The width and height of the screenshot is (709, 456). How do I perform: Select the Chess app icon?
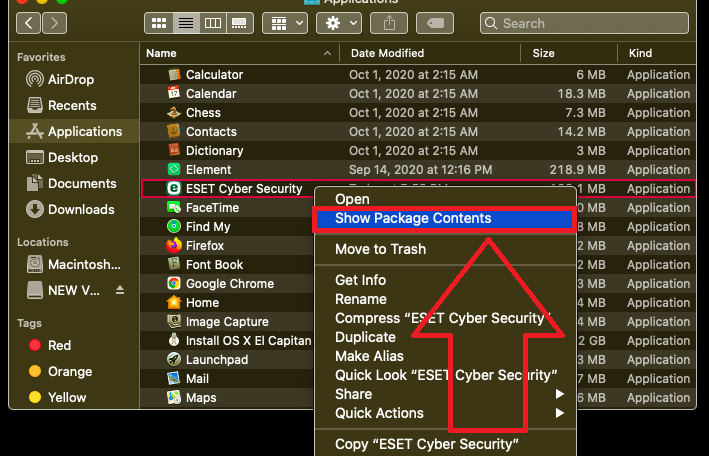click(174, 113)
